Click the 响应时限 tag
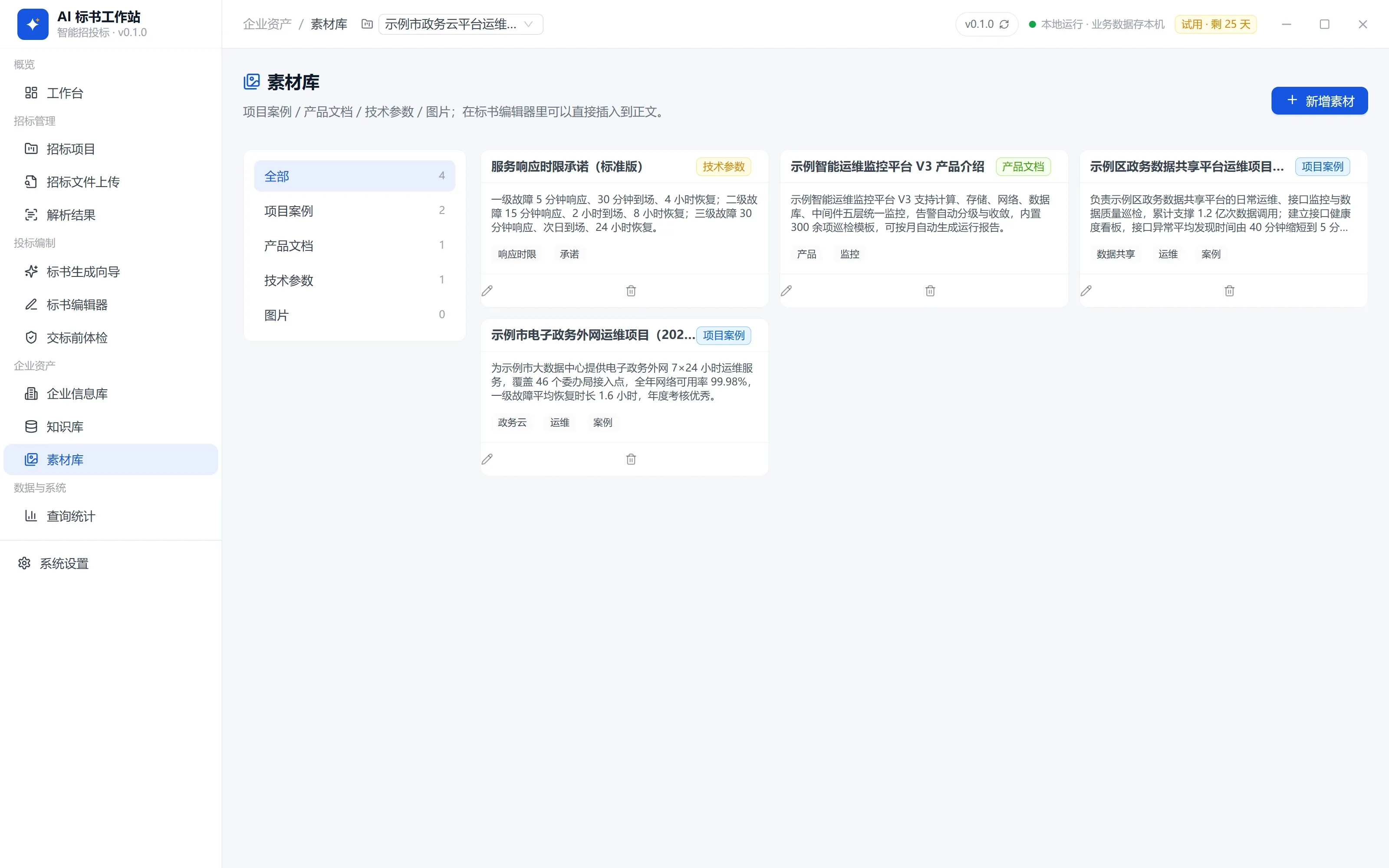Image resolution: width=1389 pixels, height=868 pixels. tap(517, 254)
